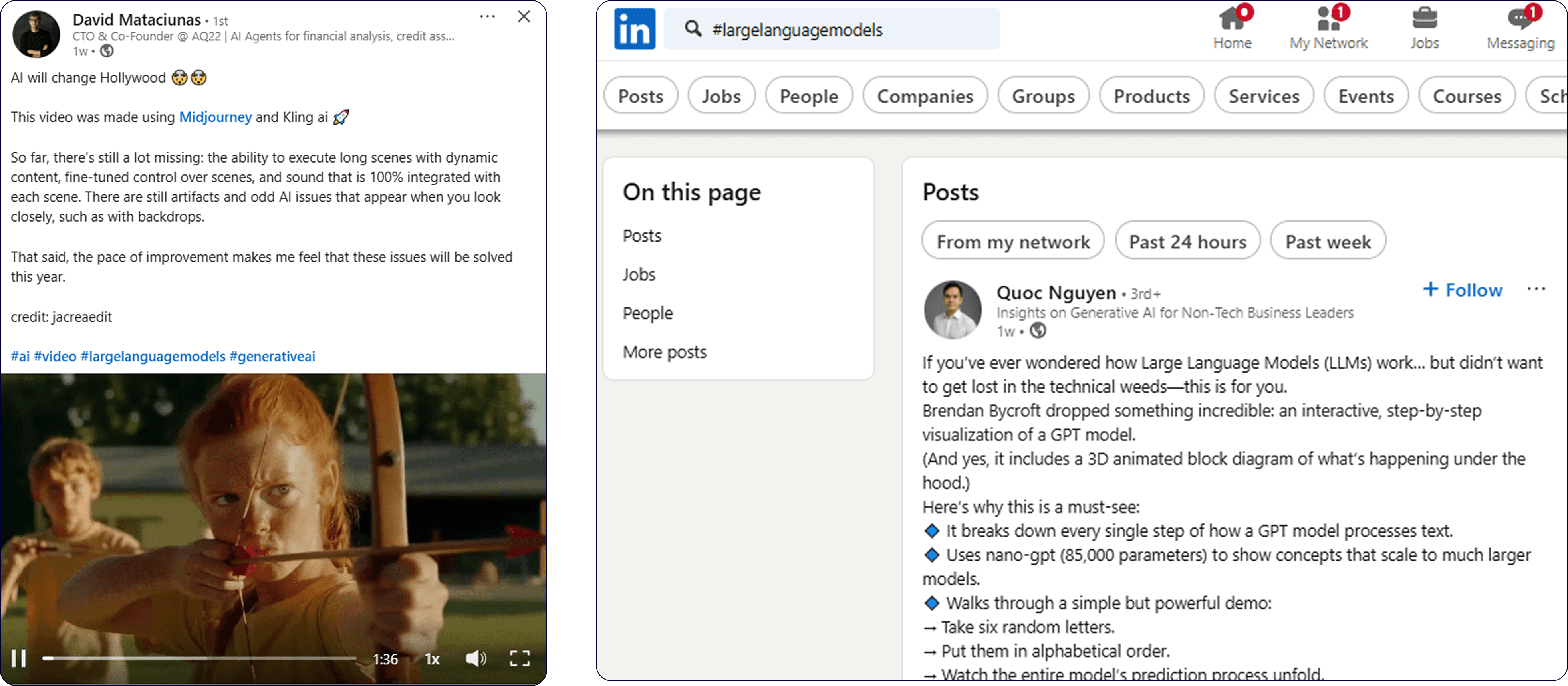The width and height of the screenshot is (1568, 686).
Task: Open David Mataciunas's profile photo
Action: point(36,34)
